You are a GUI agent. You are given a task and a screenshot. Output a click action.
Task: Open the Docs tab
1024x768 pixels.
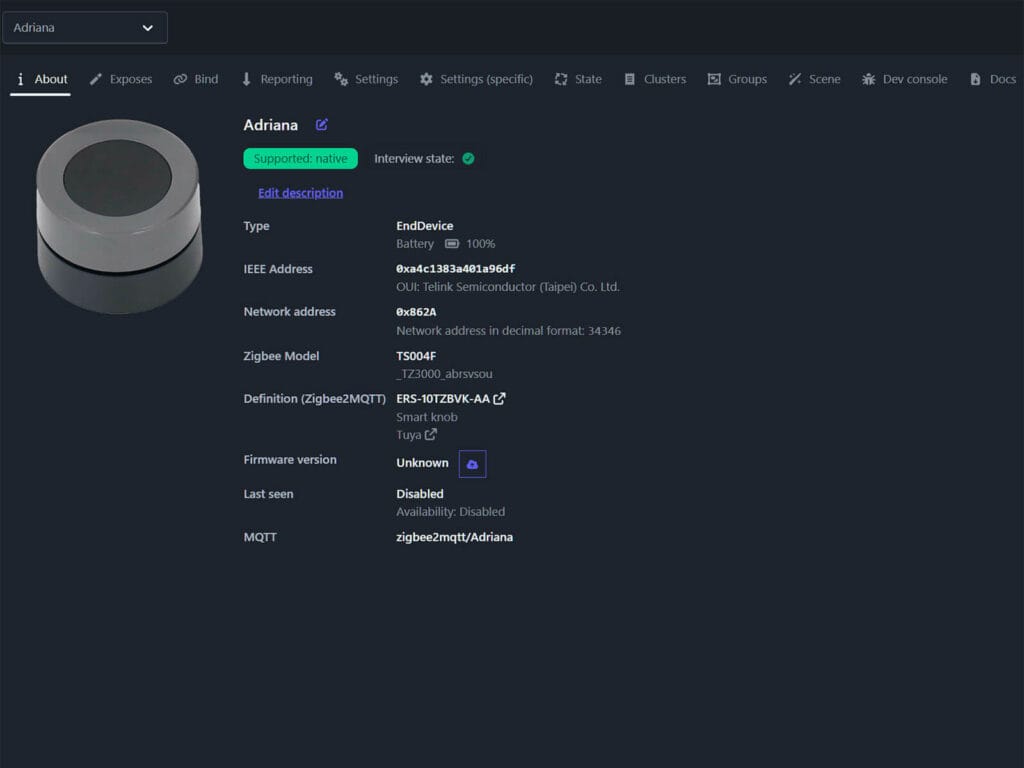point(993,79)
